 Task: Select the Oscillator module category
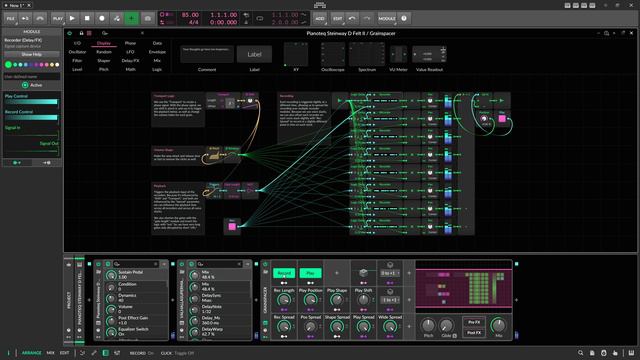pos(77,52)
